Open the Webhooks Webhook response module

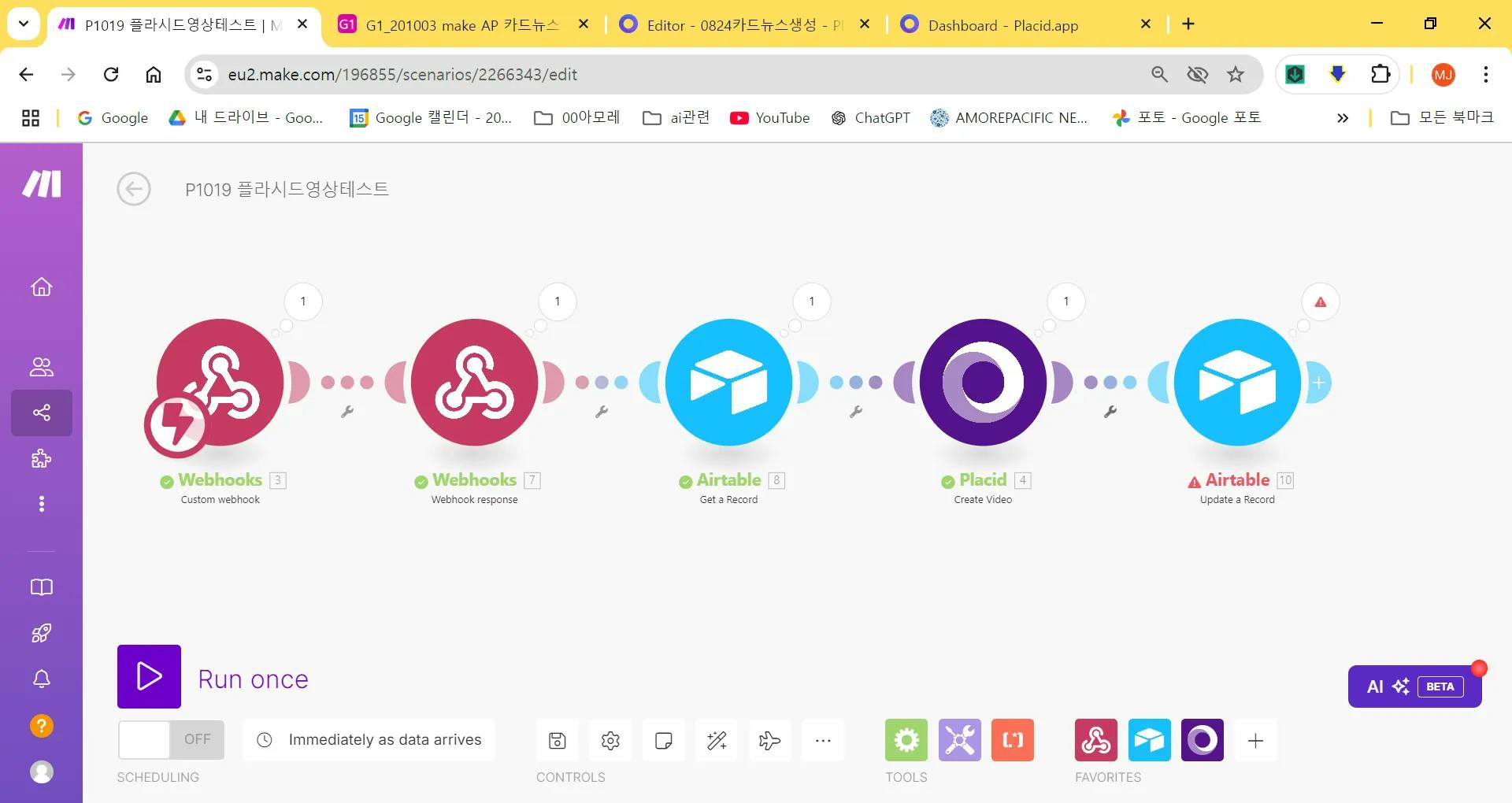click(475, 383)
